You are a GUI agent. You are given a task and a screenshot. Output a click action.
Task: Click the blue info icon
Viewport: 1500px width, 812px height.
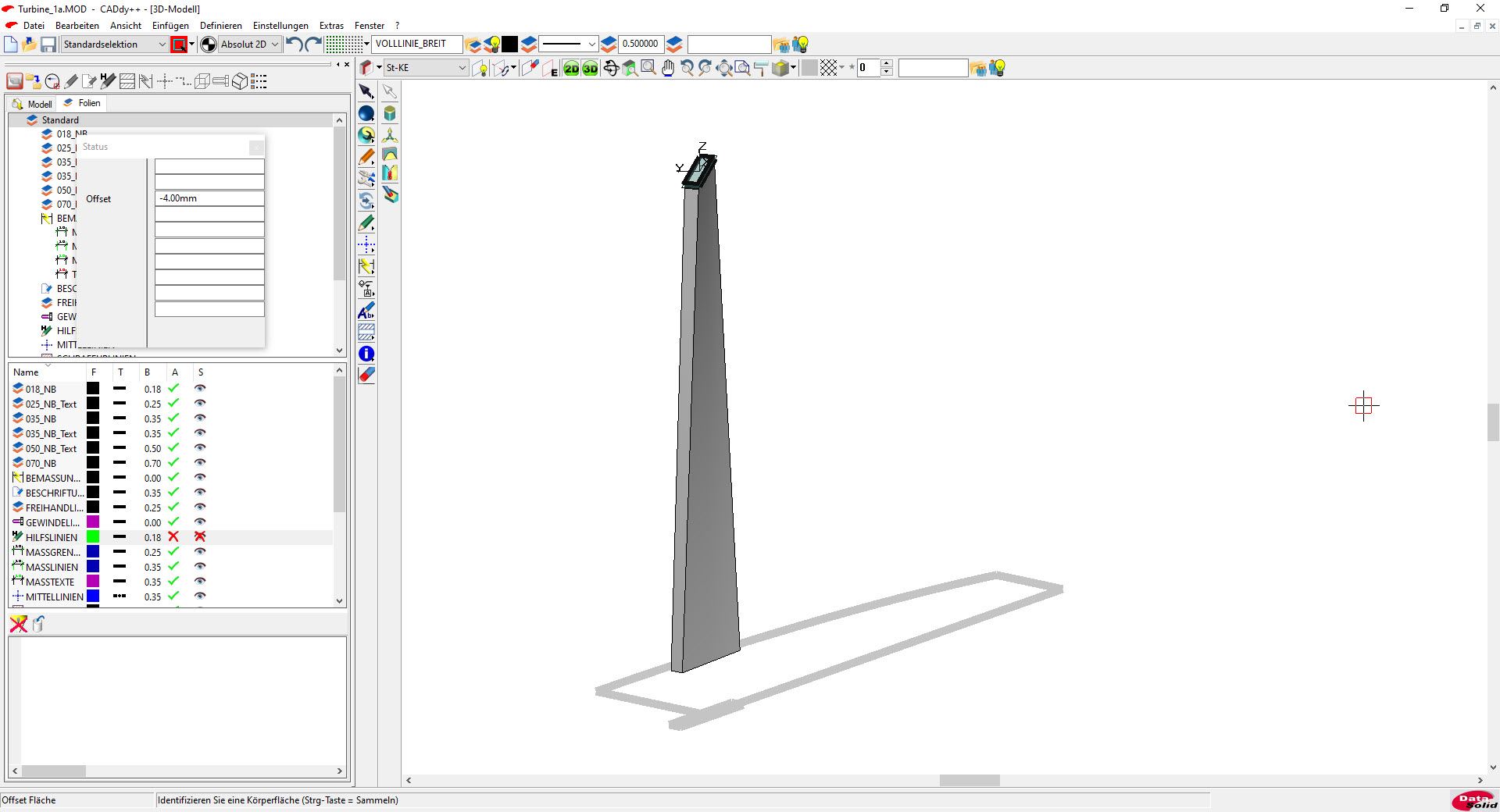pyautogui.click(x=366, y=354)
